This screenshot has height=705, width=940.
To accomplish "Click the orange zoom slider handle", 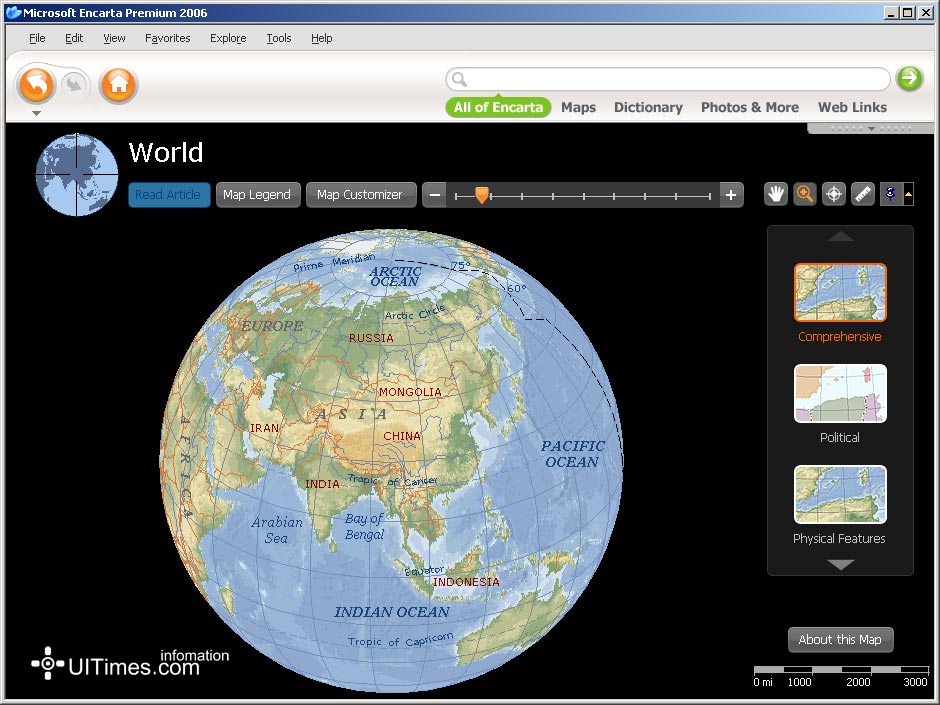I will tap(482, 195).
